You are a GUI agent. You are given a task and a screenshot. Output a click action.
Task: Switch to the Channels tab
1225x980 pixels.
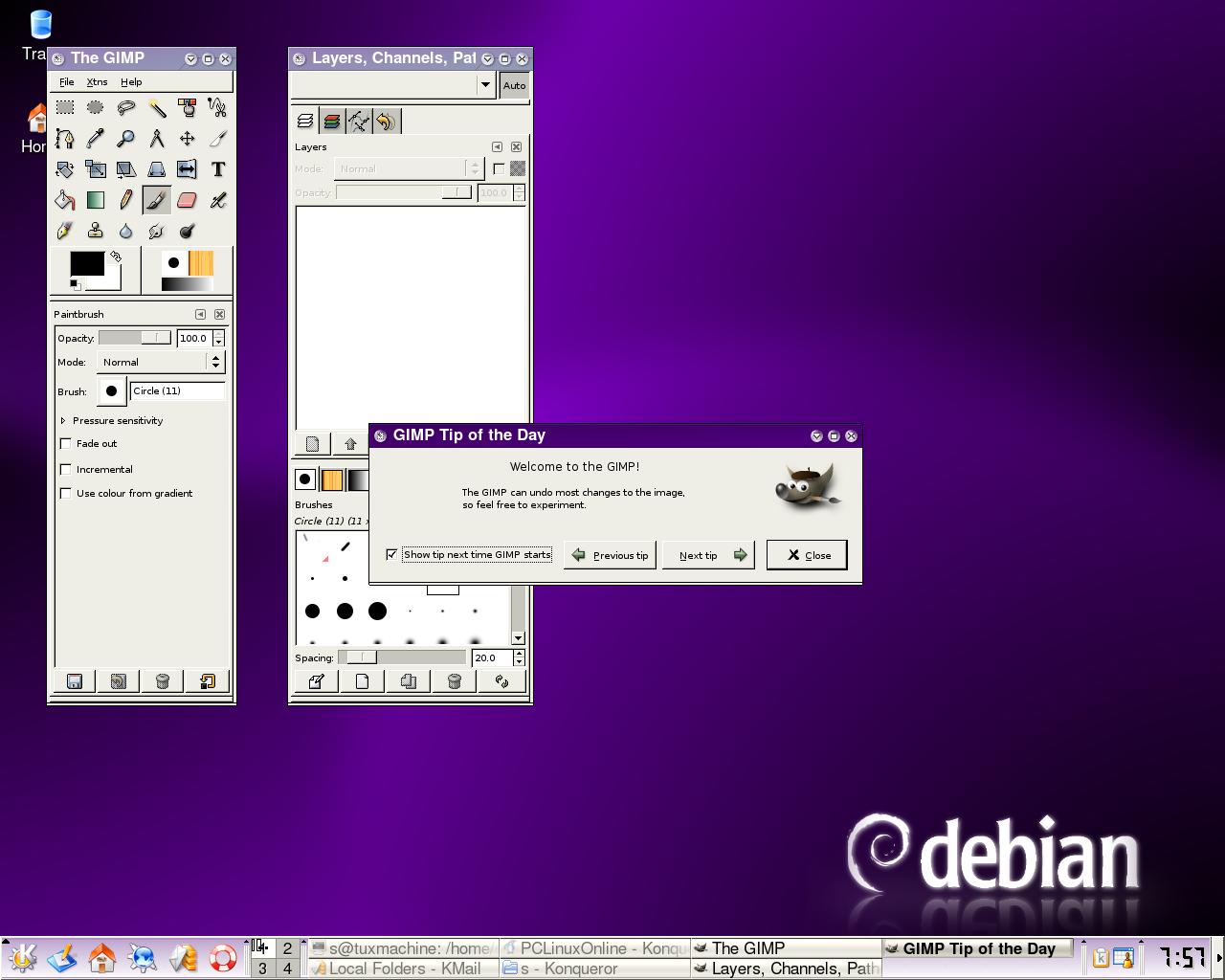(x=332, y=122)
